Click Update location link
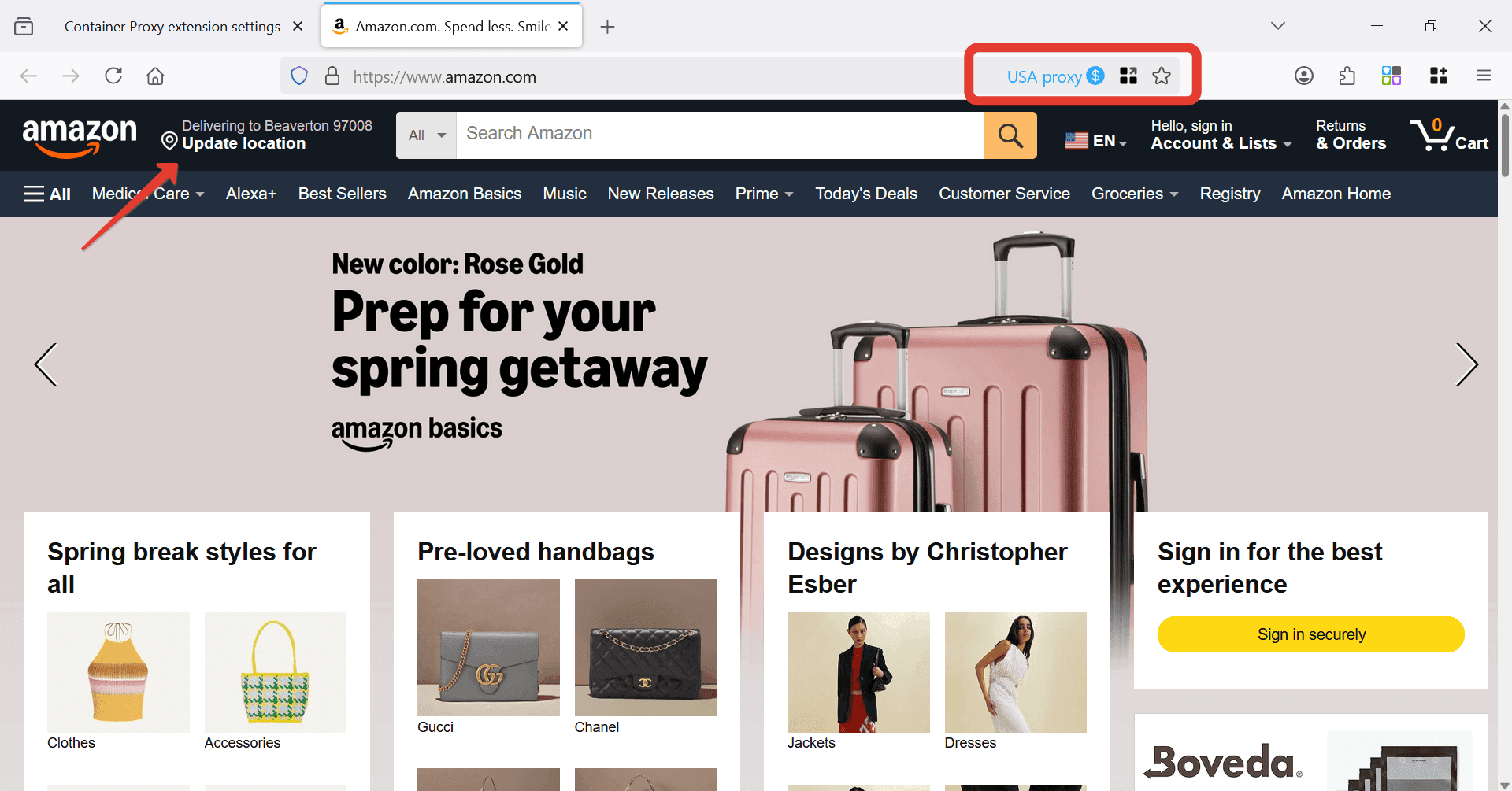 pos(243,143)
